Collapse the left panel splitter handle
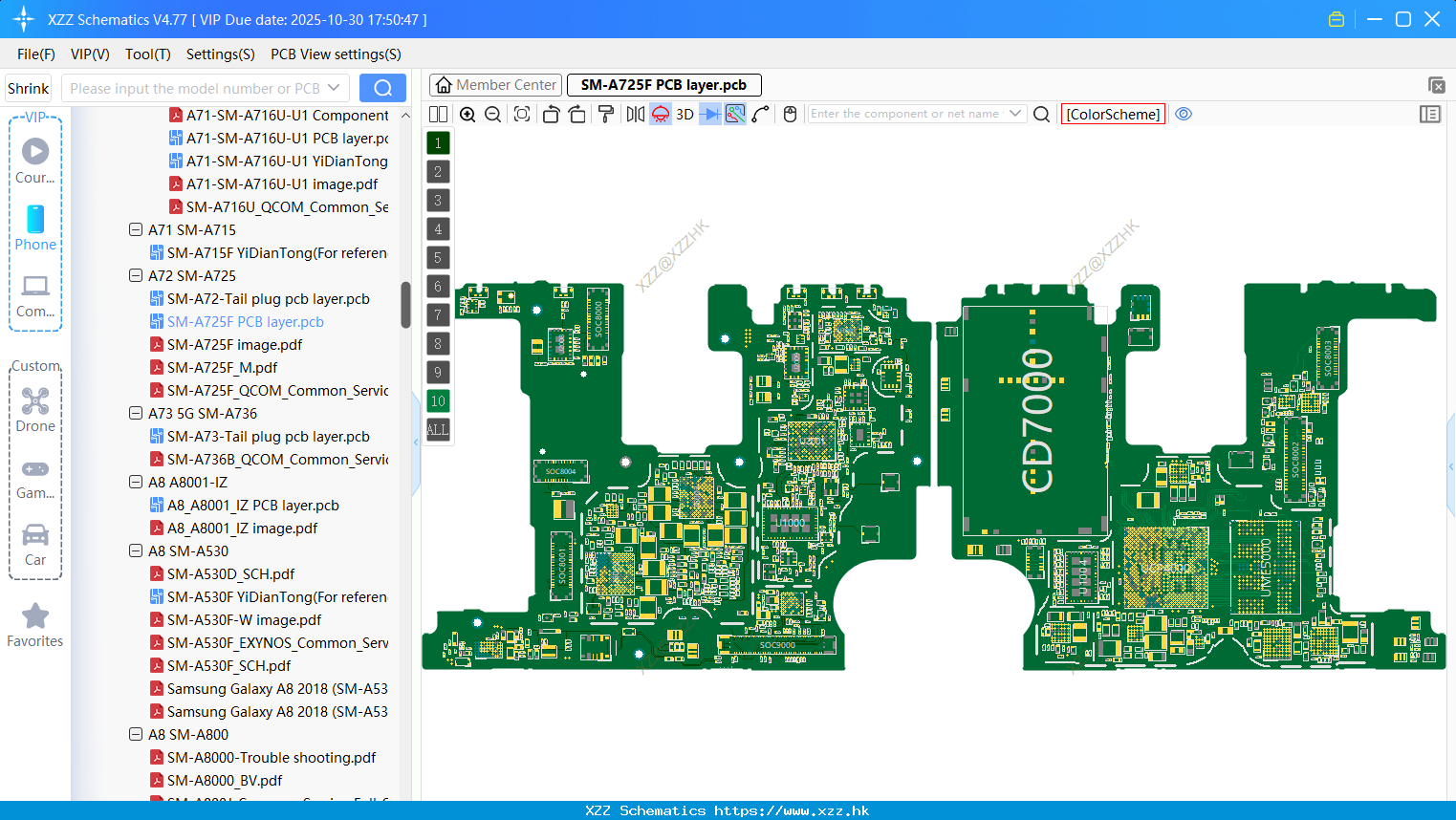The image size is (1456, 820). 416,442
